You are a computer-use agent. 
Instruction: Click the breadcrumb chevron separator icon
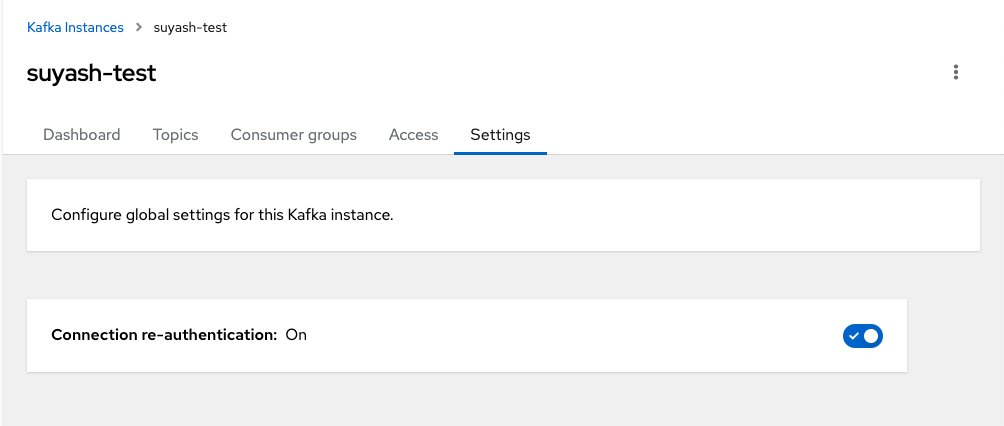tap(139, 28)
